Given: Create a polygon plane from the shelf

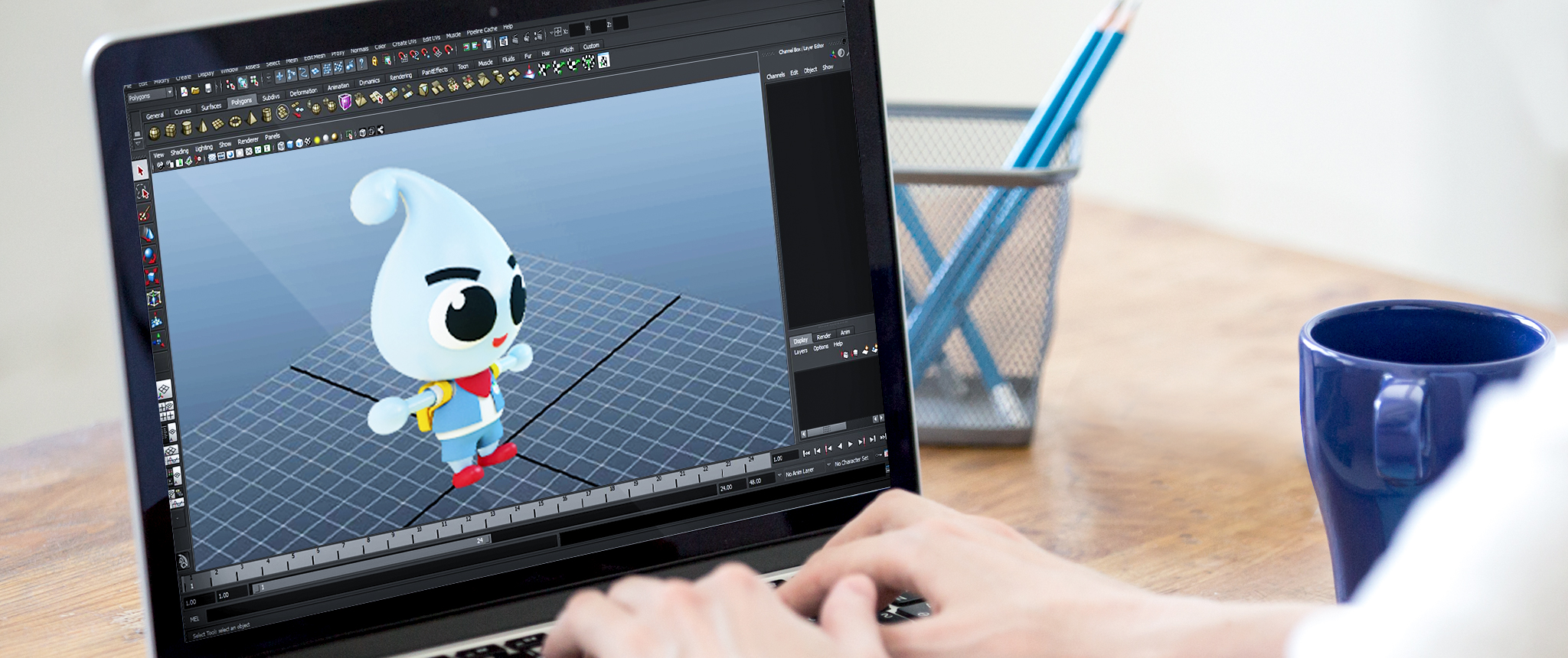Looking at the screenshot, I should point(218,123).
